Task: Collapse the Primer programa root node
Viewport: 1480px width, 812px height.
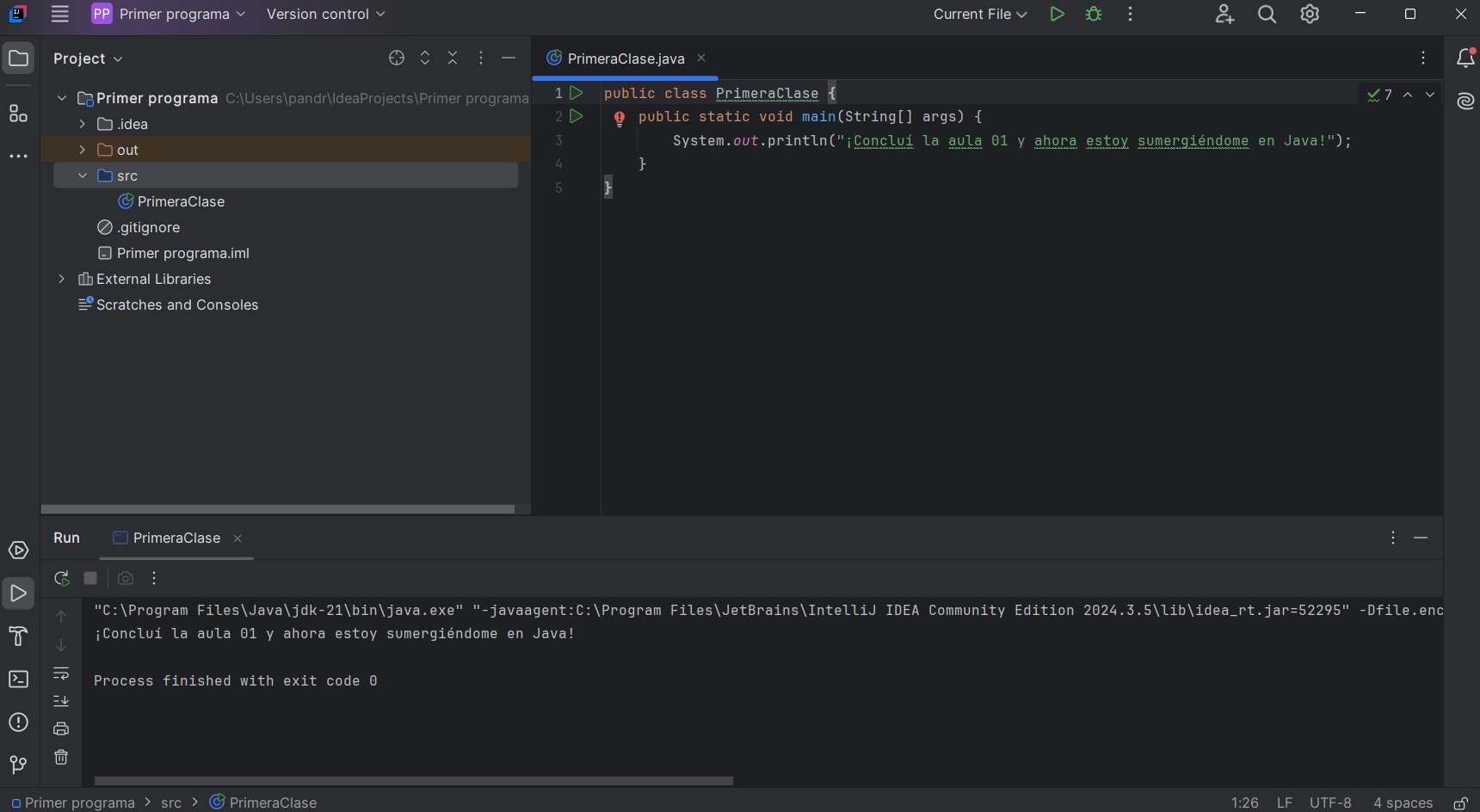Action: click(62, 98)
